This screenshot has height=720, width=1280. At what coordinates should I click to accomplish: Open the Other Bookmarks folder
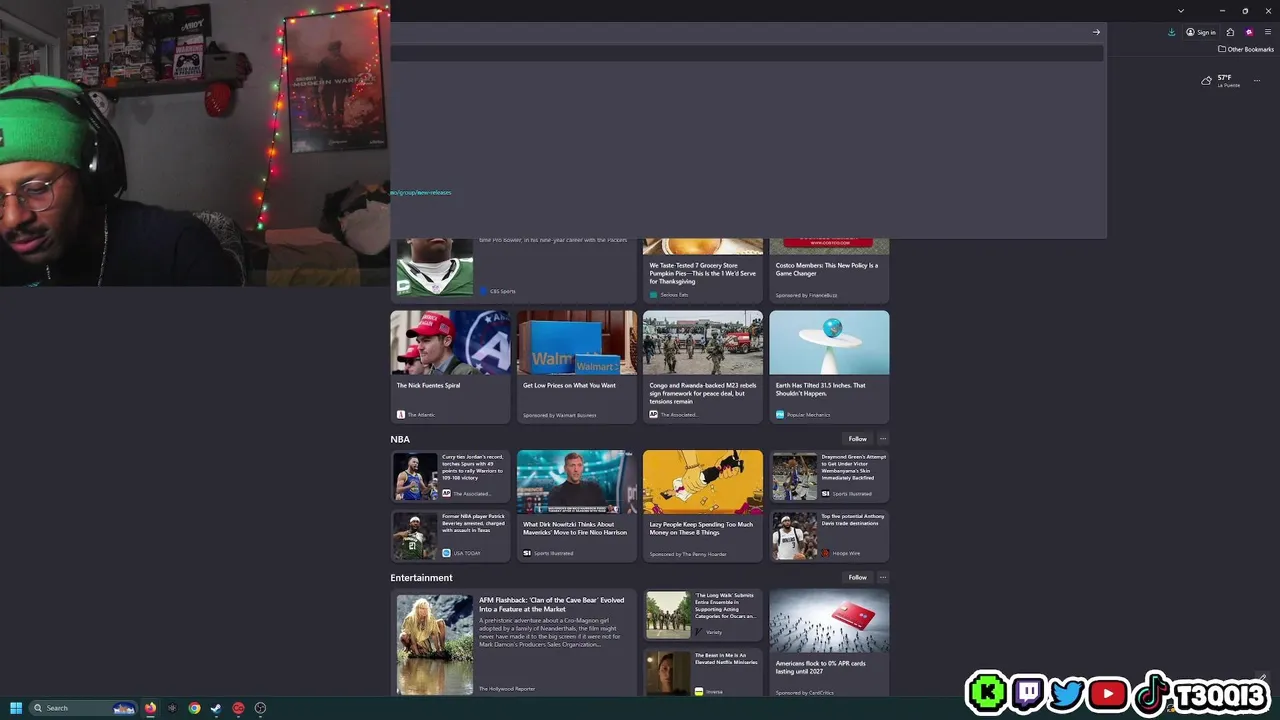coord(1246,49)
